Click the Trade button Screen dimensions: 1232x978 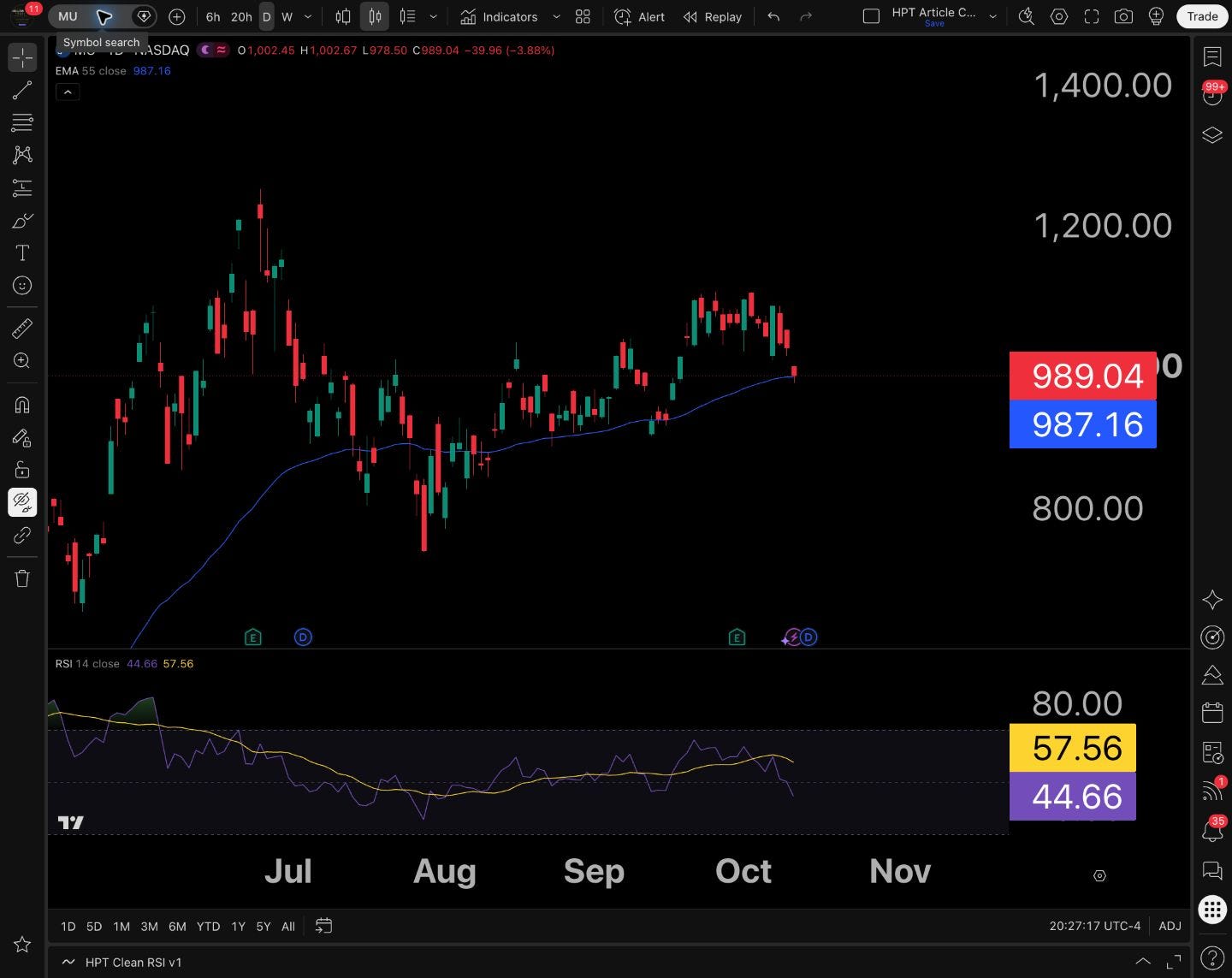tap(1202, 16)
